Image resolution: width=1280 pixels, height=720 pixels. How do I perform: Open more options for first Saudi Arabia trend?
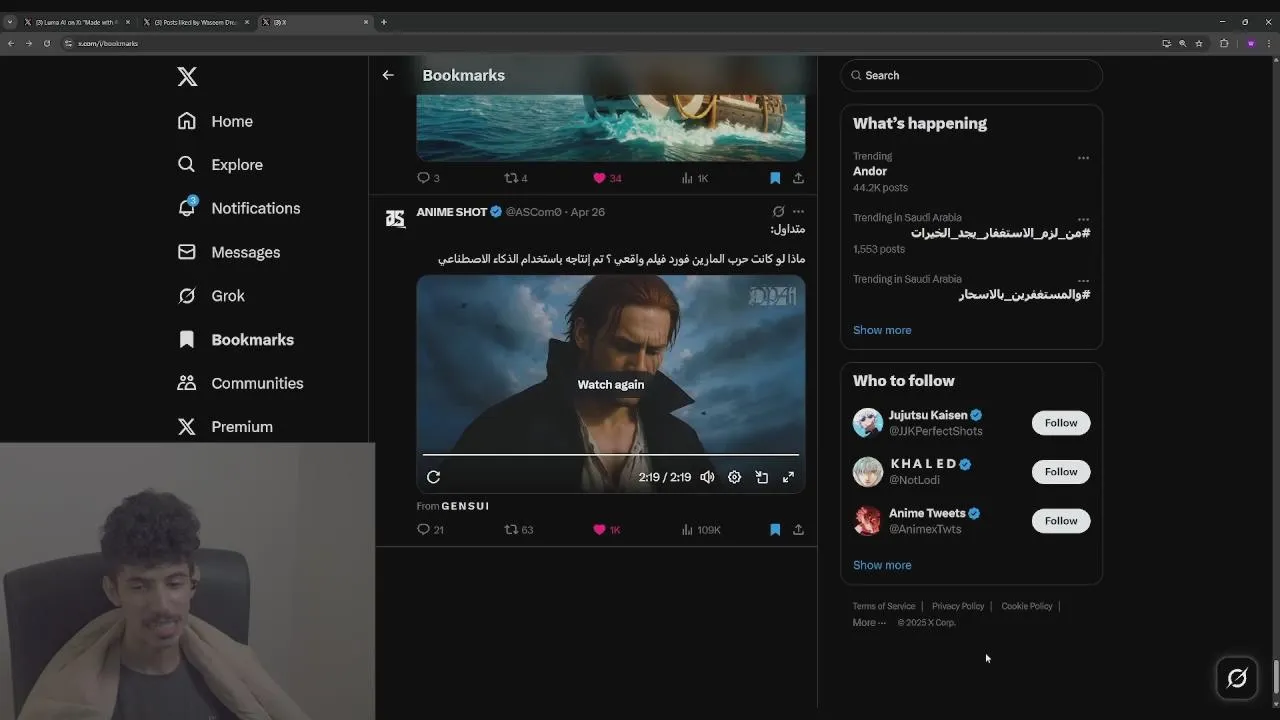point(1083,220)
